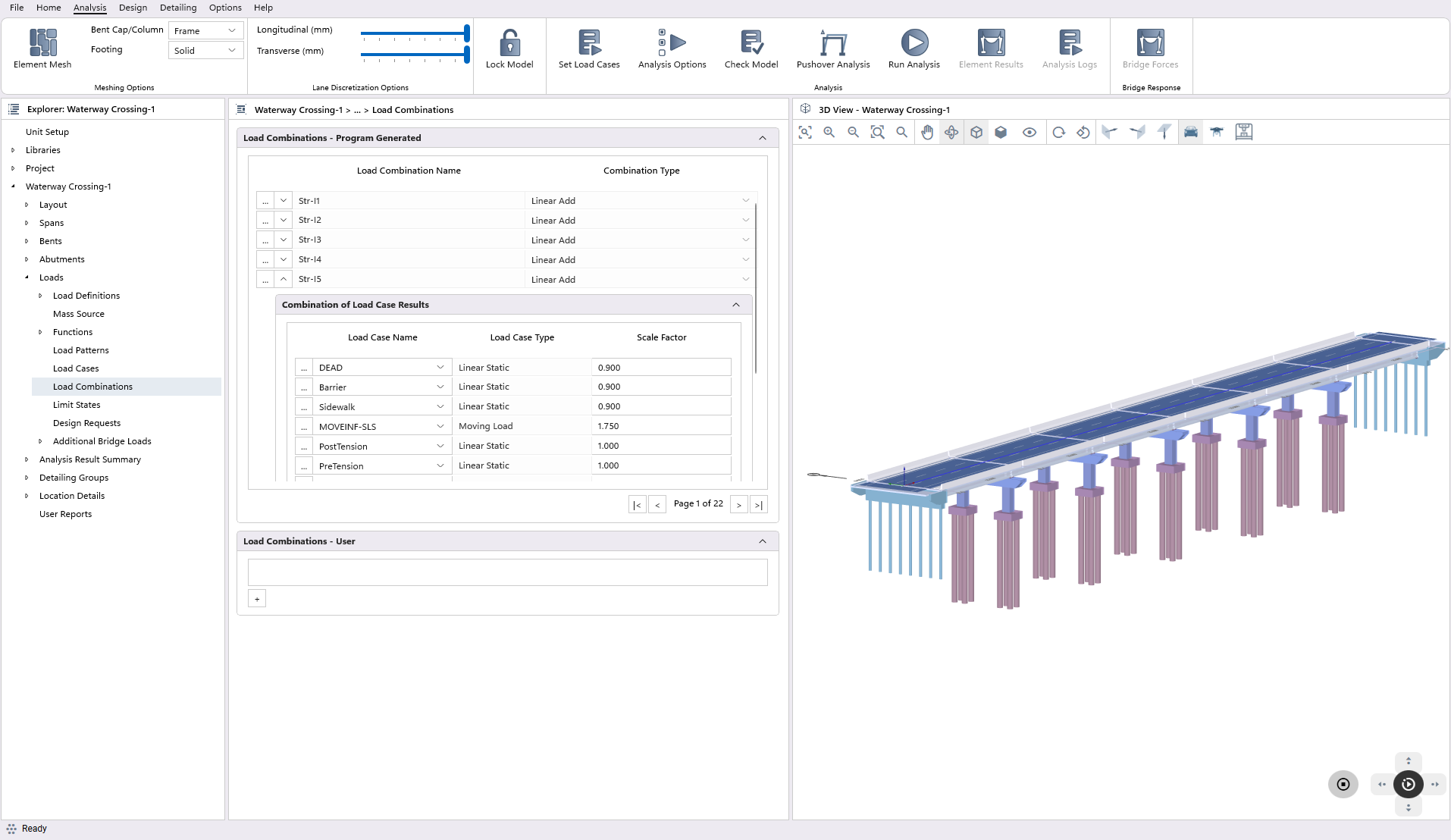This screenshot has width=1451, height=840.
Task: Open the Design menu tab
Action: pyautogui.click(x=133, y=8)
